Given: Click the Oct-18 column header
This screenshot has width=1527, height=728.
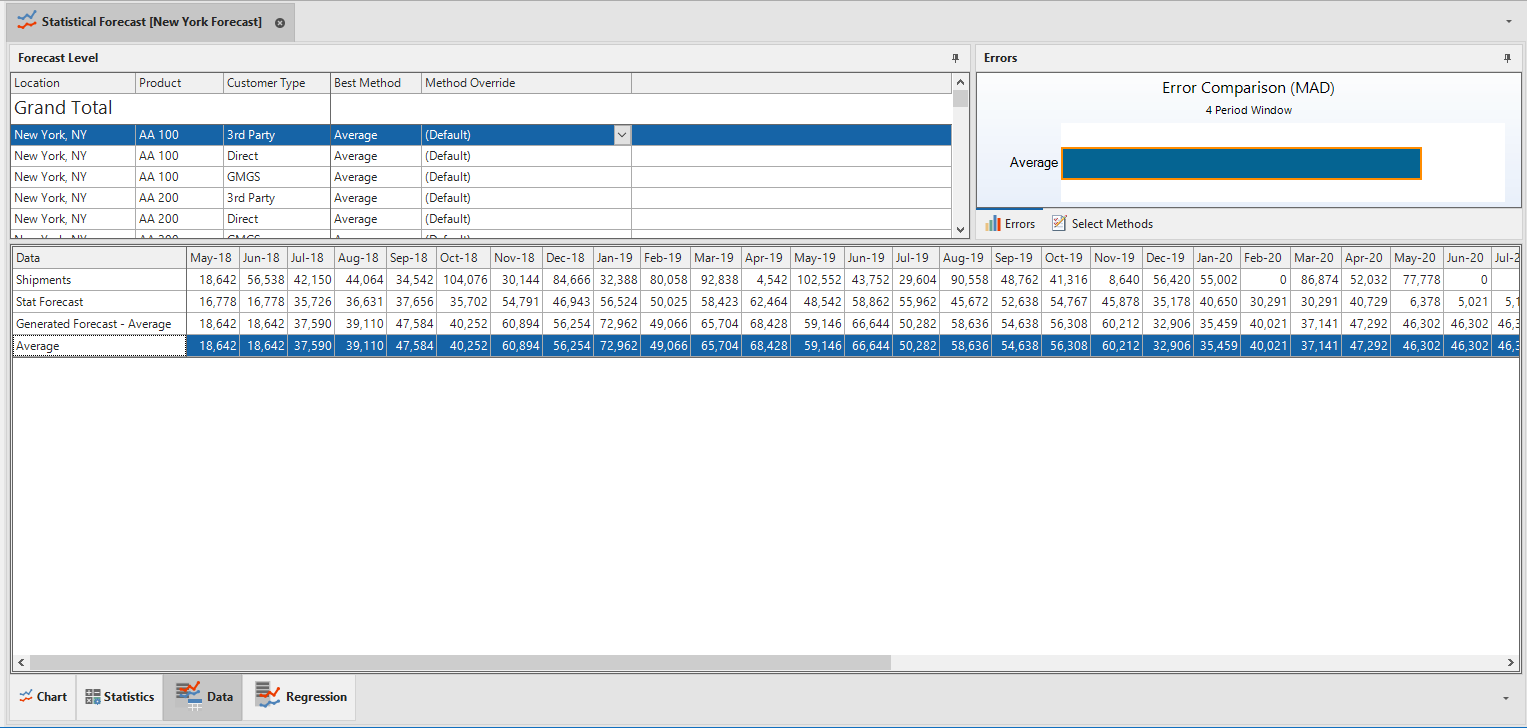Looking at the screenshot, I should (x=463, y=258).
